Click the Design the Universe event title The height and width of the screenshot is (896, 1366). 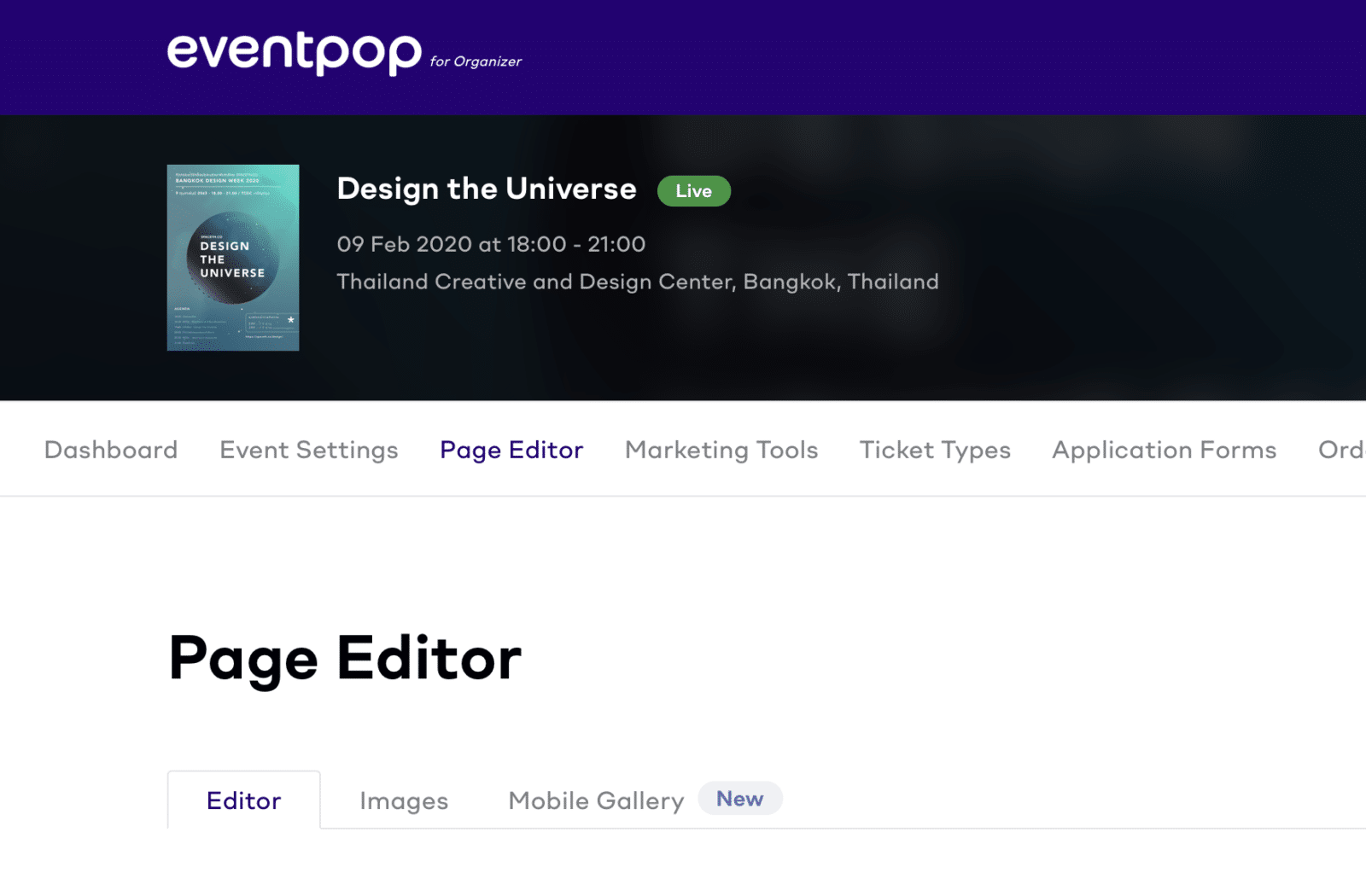click(x=487, y=189)
